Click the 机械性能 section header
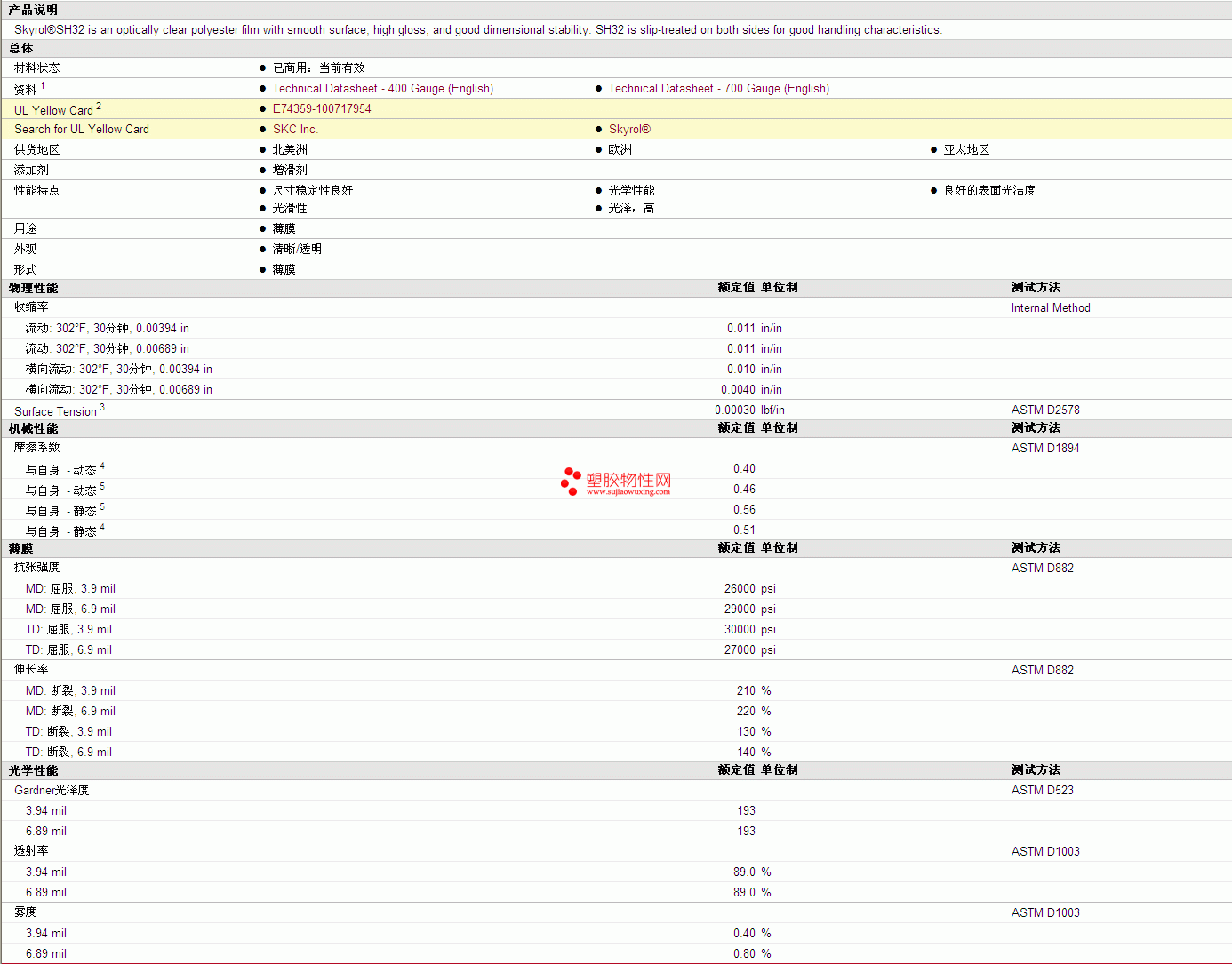This screenshot has width=1232, height=964. point(33,428)
